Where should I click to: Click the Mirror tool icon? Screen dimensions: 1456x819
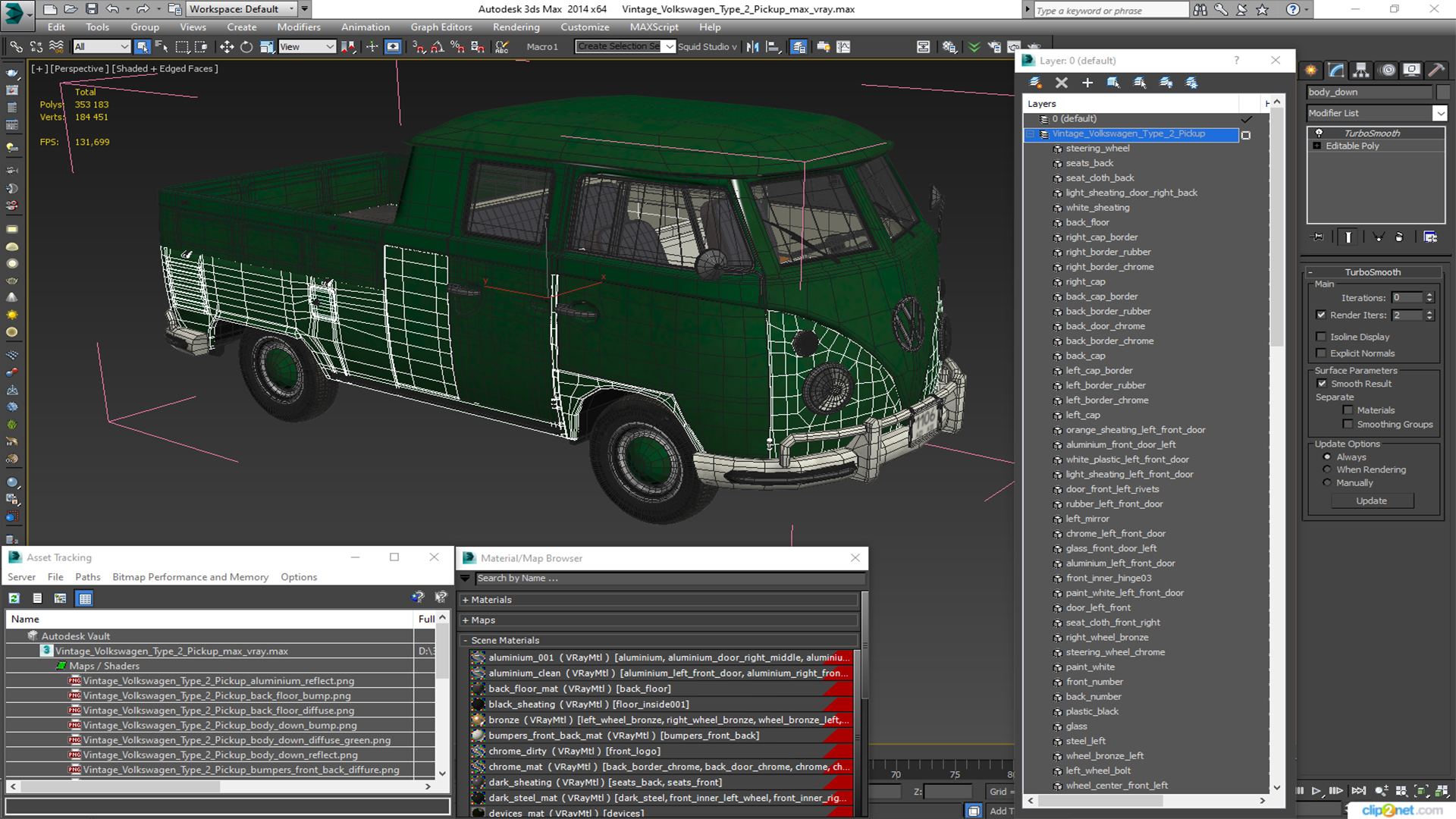pos(752,47)
